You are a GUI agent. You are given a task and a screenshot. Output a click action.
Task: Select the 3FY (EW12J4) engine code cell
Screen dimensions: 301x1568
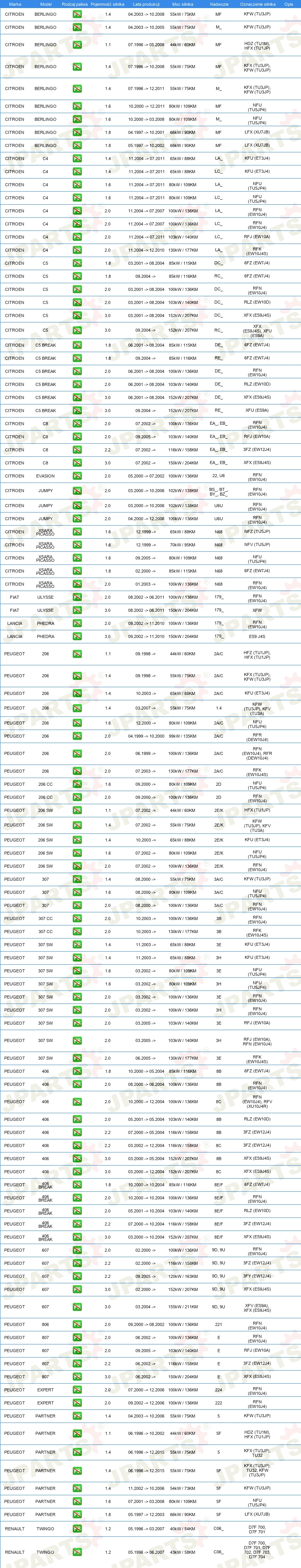point(257,1276)
